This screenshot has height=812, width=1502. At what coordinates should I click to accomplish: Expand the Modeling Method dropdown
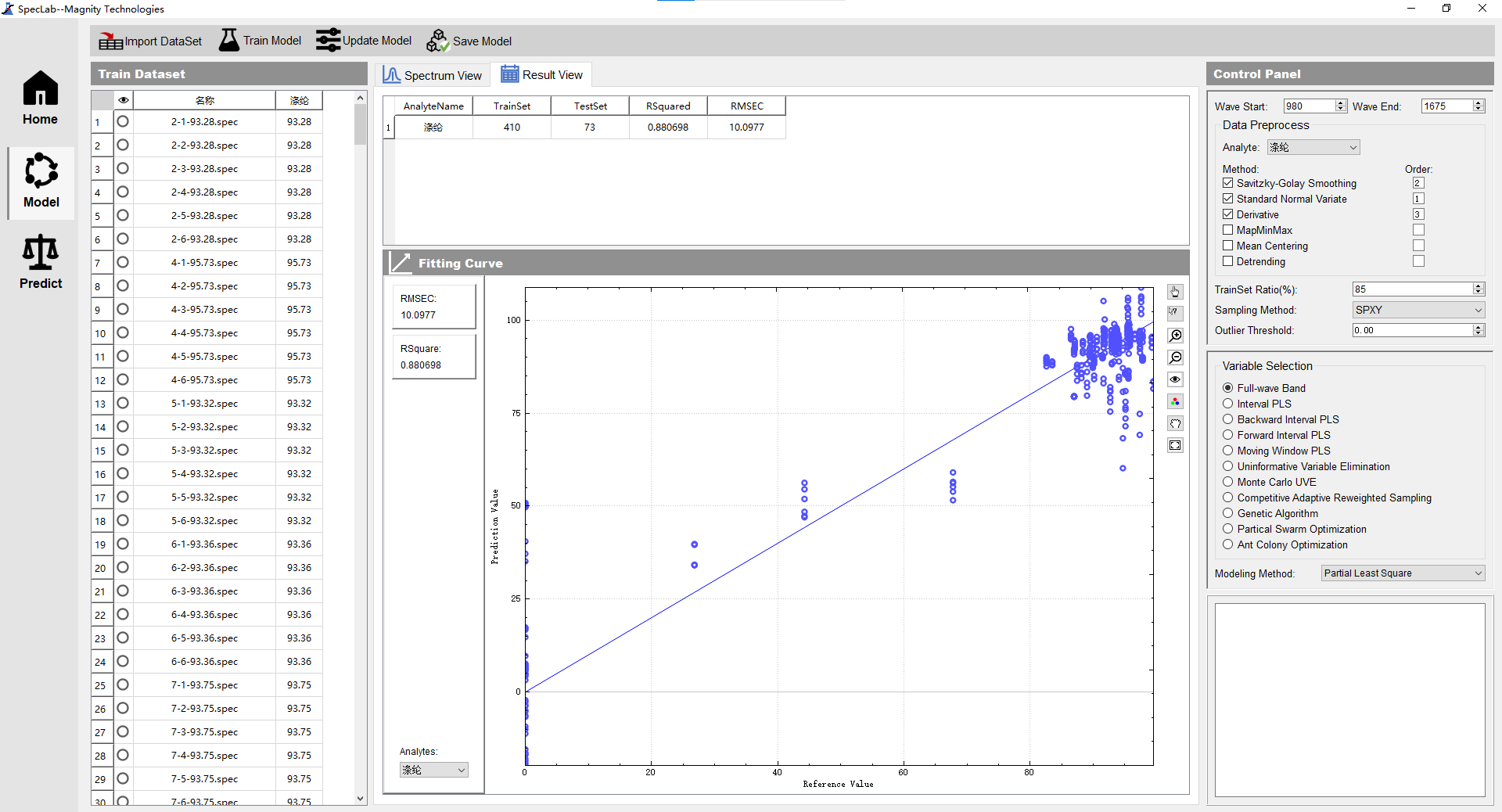(x=1402, y=573)
